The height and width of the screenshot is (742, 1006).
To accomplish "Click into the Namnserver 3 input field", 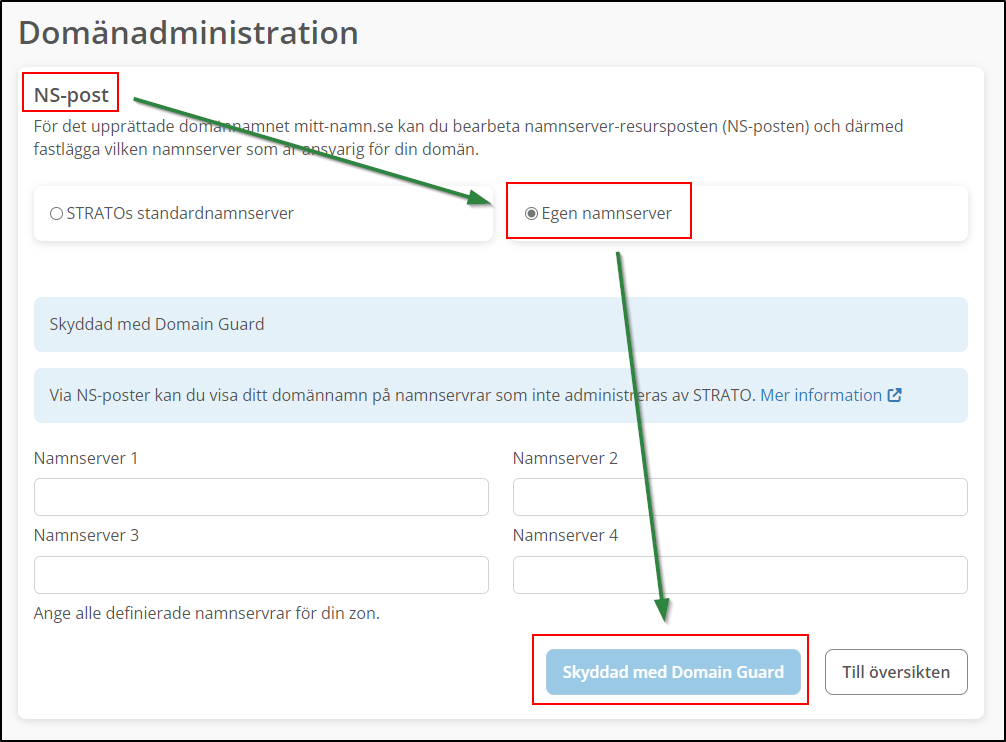I will [x=261, y=575].
